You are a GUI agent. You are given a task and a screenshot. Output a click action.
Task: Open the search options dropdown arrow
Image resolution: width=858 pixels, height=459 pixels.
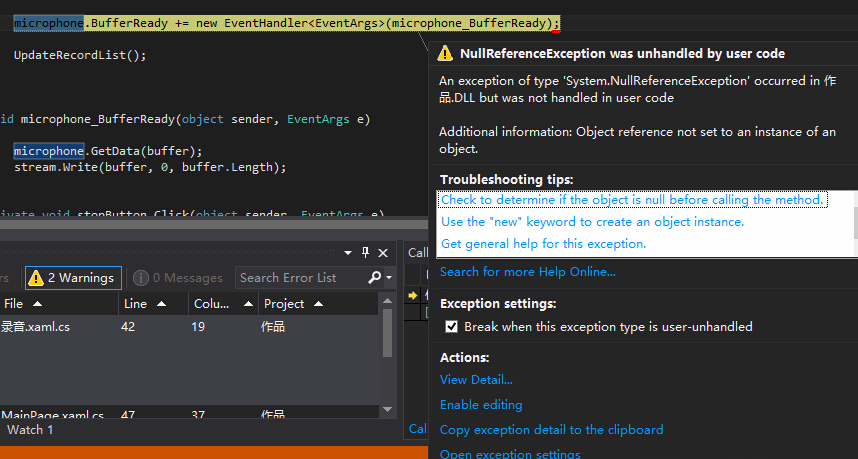pyautogui.click(x=389, y=278)
